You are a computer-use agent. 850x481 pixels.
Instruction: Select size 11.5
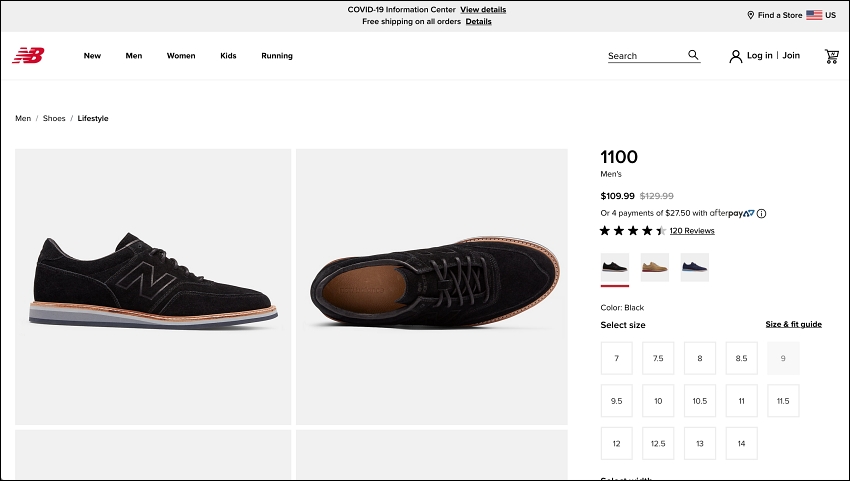pyautogui.click(x=783, y=401)
